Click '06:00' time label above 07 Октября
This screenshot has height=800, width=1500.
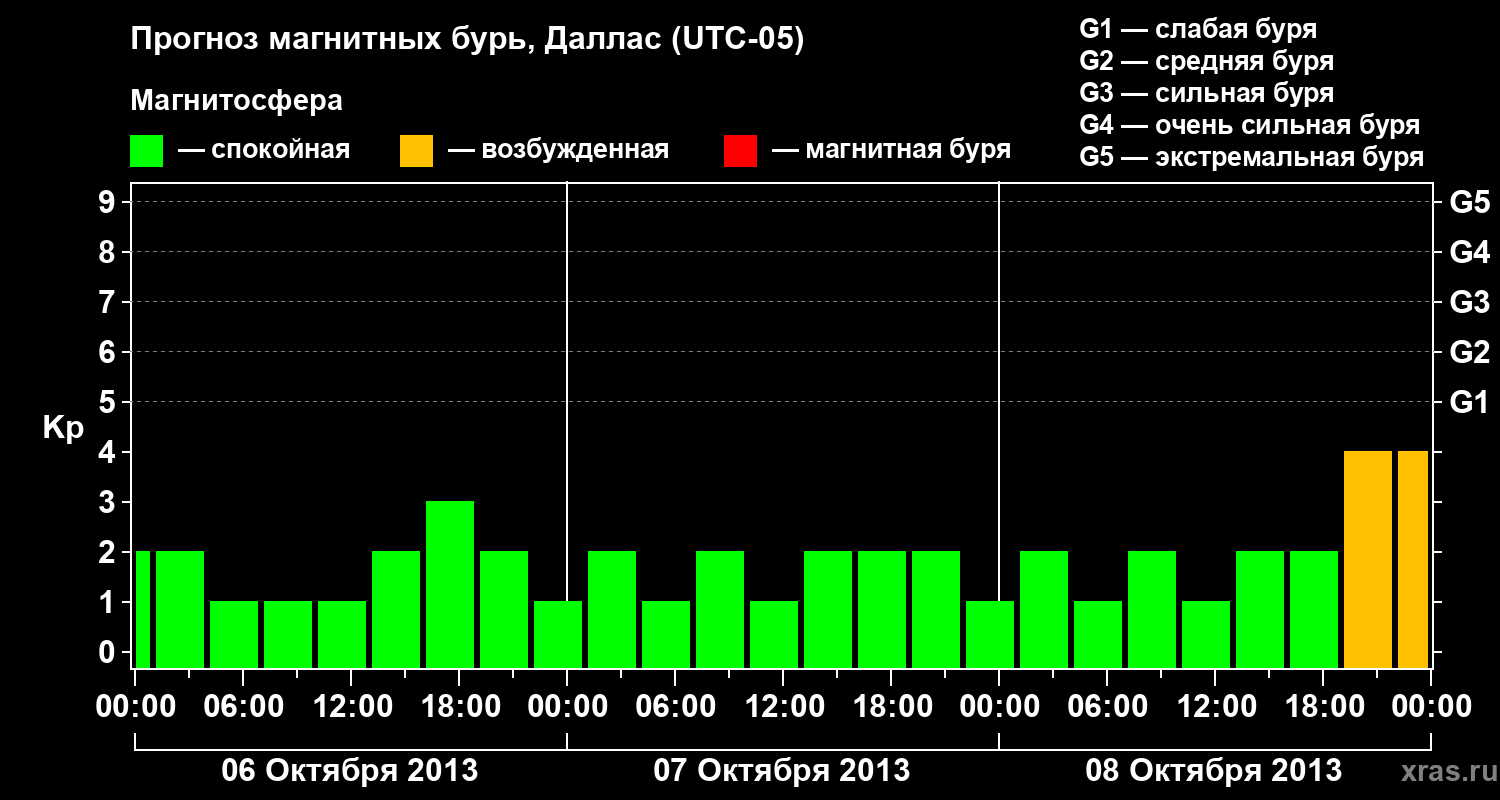tap(675, 707)
